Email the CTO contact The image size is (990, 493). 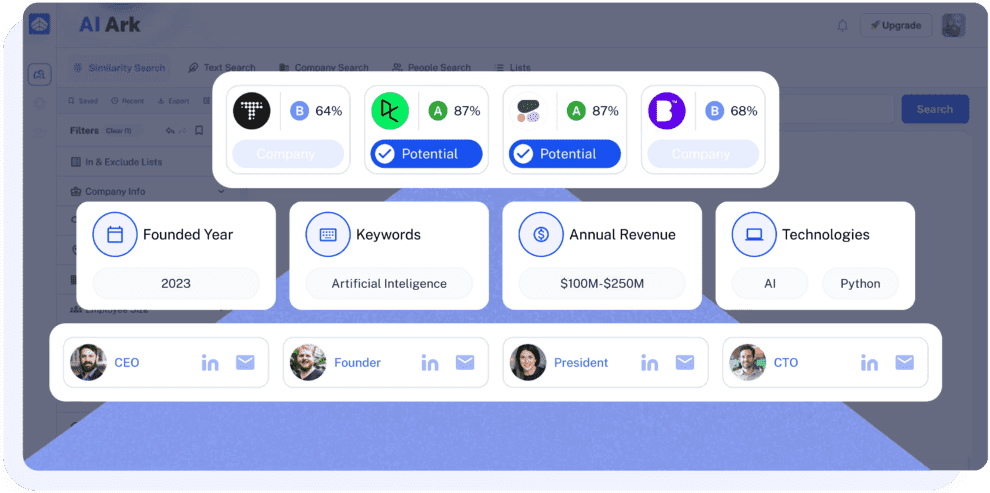tap(904, 362)
